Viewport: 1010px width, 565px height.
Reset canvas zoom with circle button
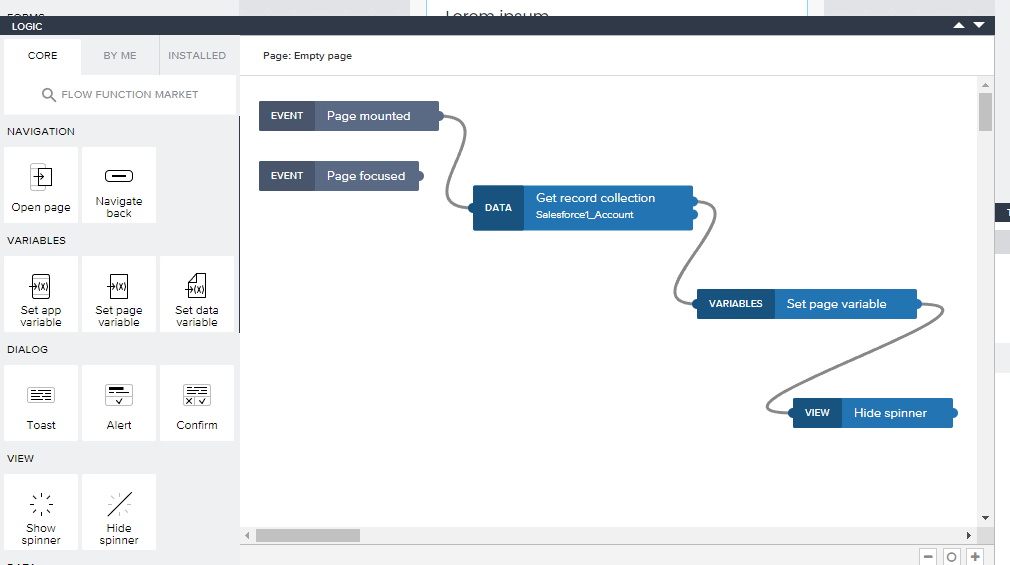click(951, 557)
